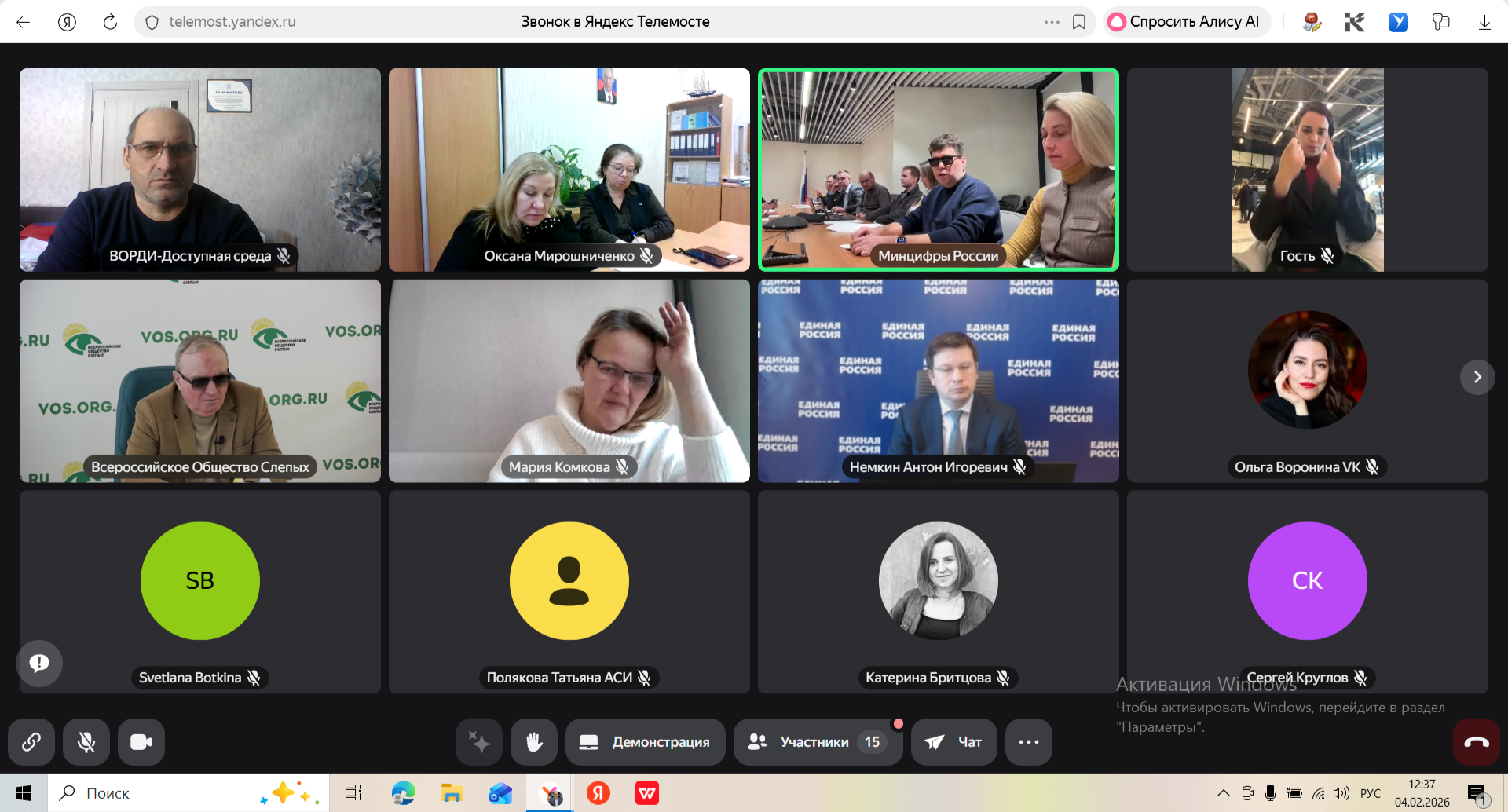Open the Yandex home button
Viewport: 1508px width, 812px height.
click(x=68, y=22)
